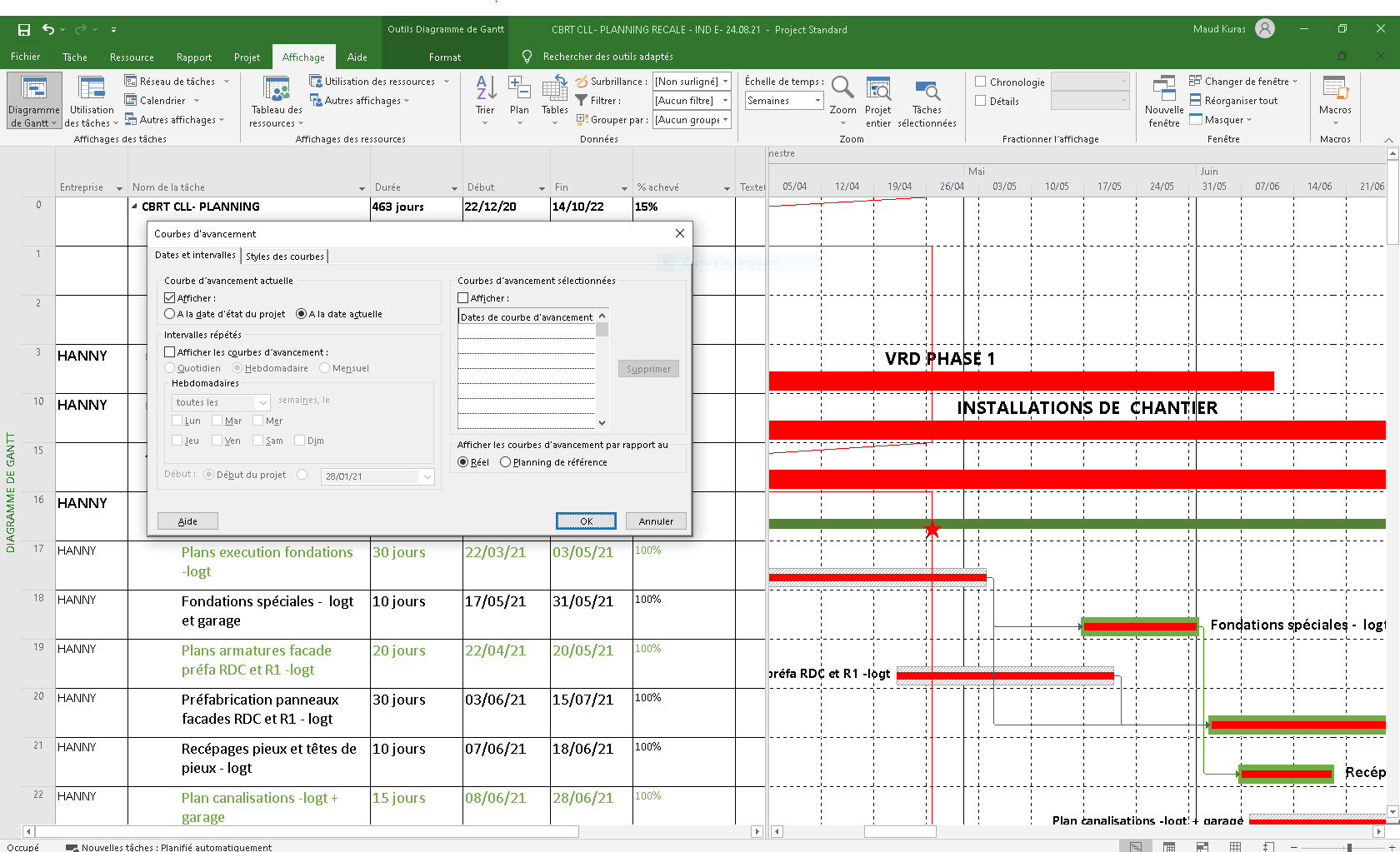Click the lightbulb search icon
The image size is (1400, 852).
coord(527,57)
